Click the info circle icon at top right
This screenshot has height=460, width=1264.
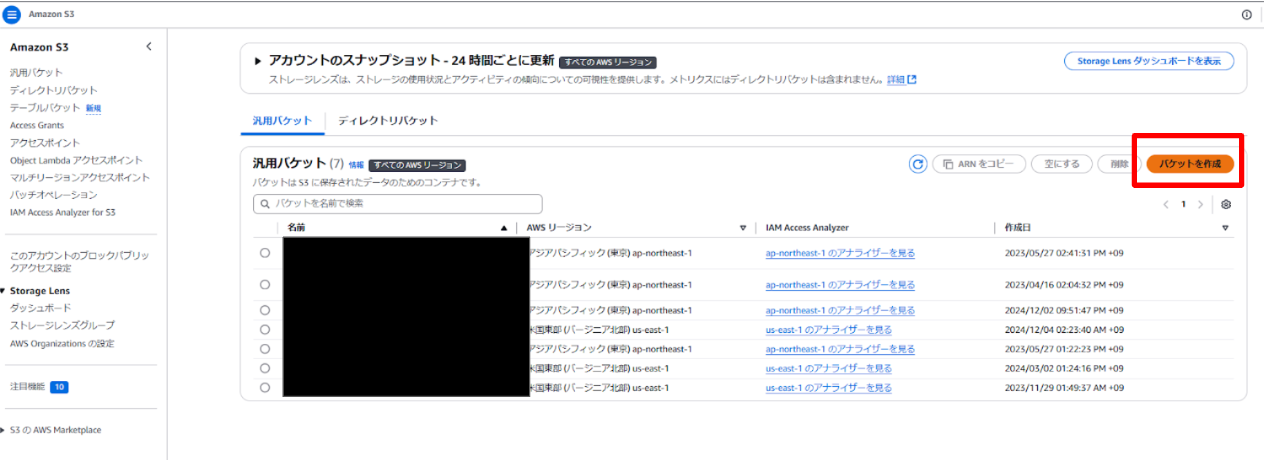1246,15
